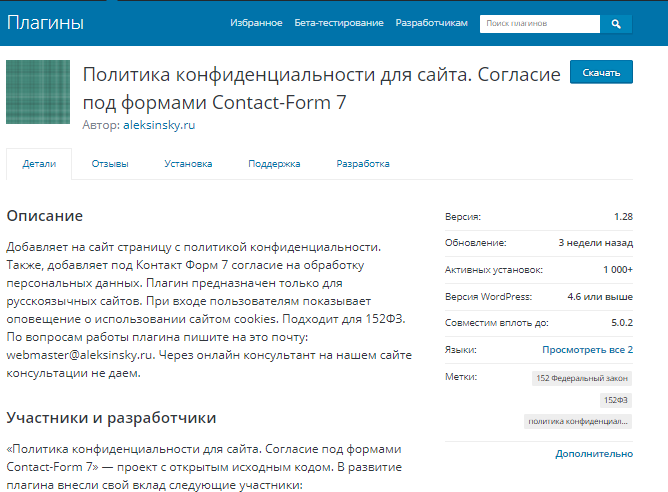
Task: Click the Языки label
Action: click(x=461, y=350)
